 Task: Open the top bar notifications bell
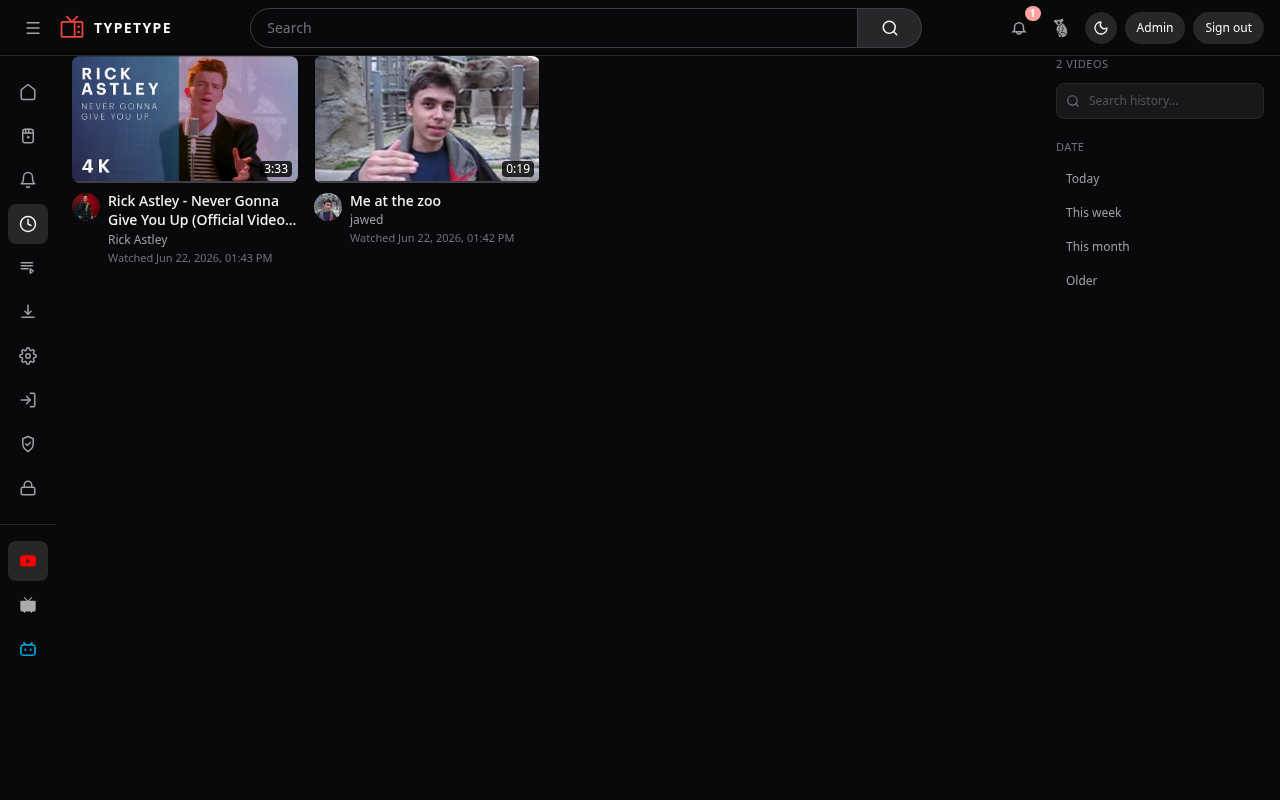1019,28
